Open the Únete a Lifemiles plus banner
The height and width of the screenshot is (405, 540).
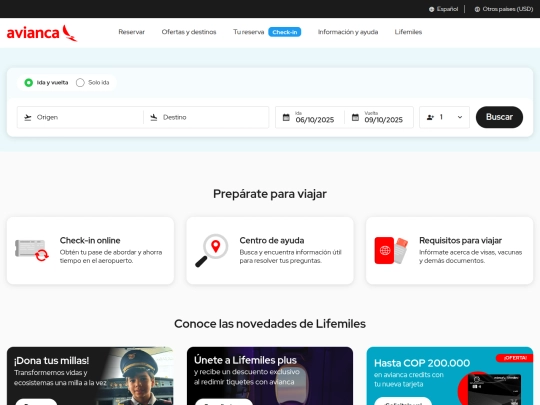[x=270, y=376]
